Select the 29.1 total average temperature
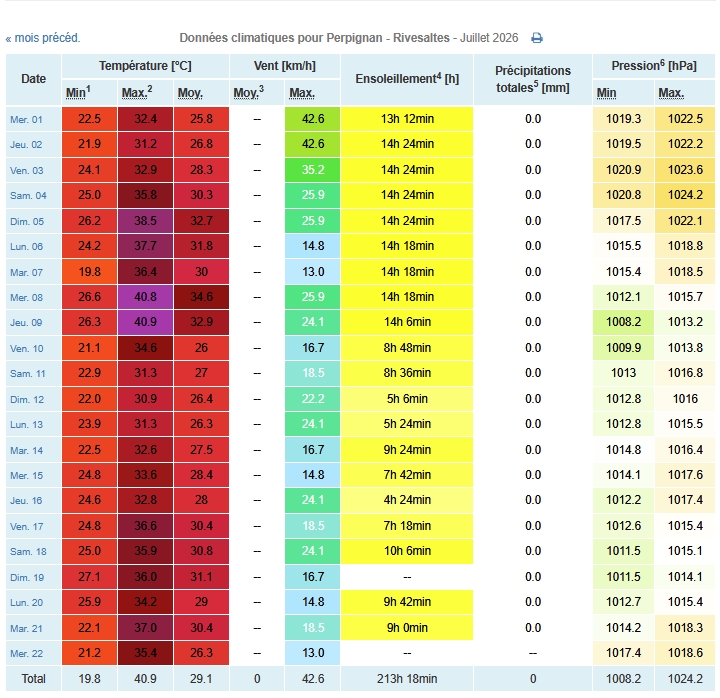The height and width of the screenshot is (698, 720). [201, 679]
